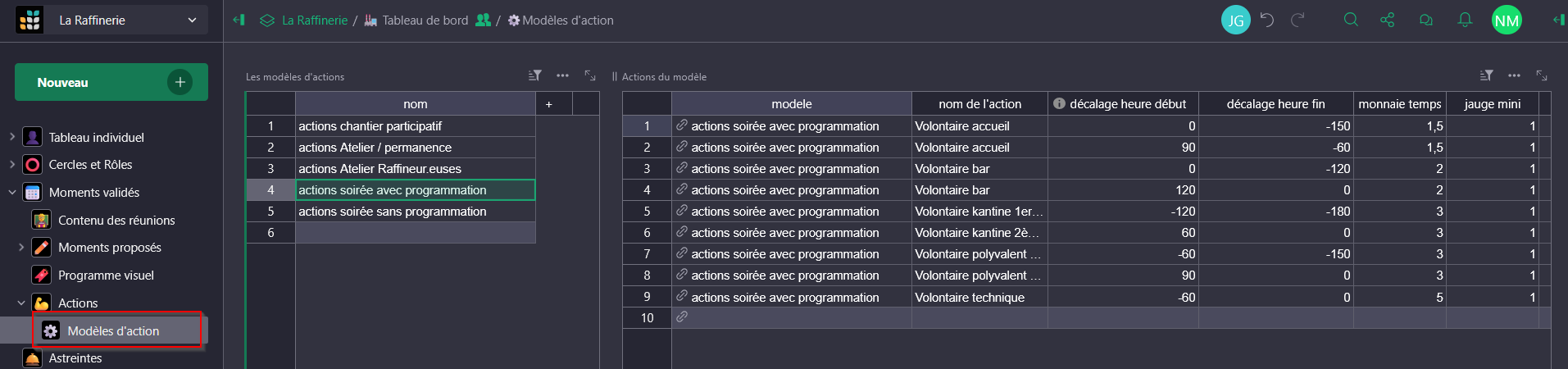This screenshot has height=369, width=1568.
Task: Click the redo arrow icon
Action: [1298, 20]
